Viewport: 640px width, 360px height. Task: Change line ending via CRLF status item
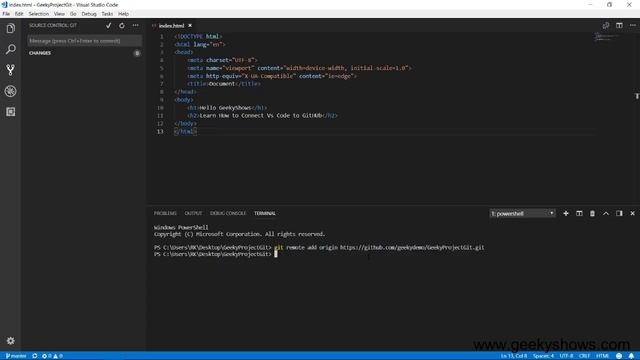click(x=584, y=356)
